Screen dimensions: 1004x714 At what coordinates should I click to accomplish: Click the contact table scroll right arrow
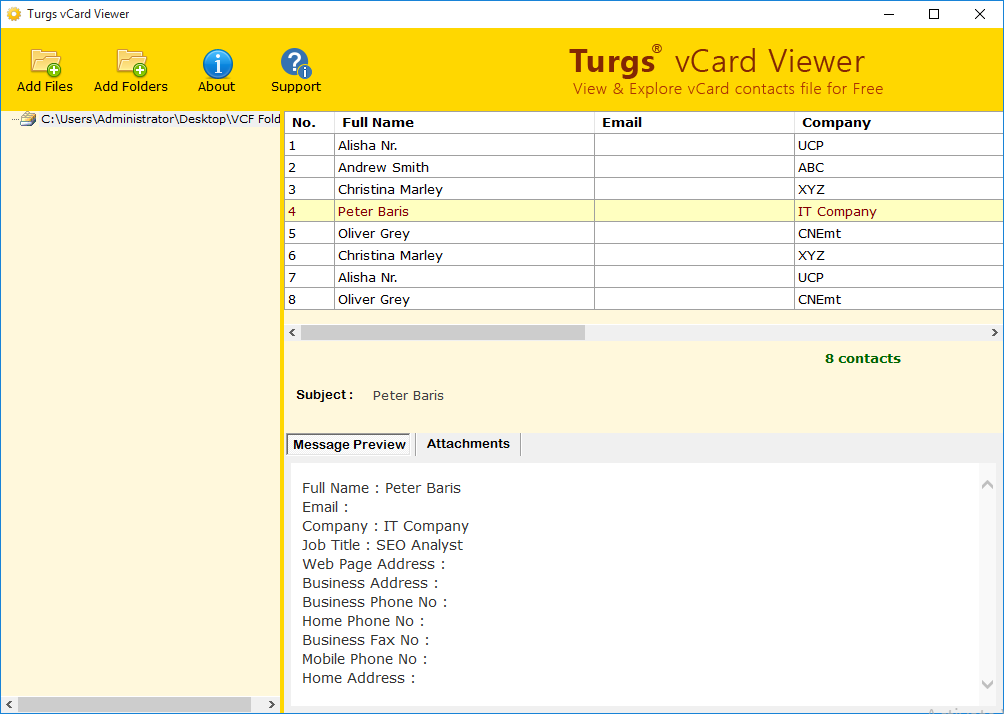point(994,332)
